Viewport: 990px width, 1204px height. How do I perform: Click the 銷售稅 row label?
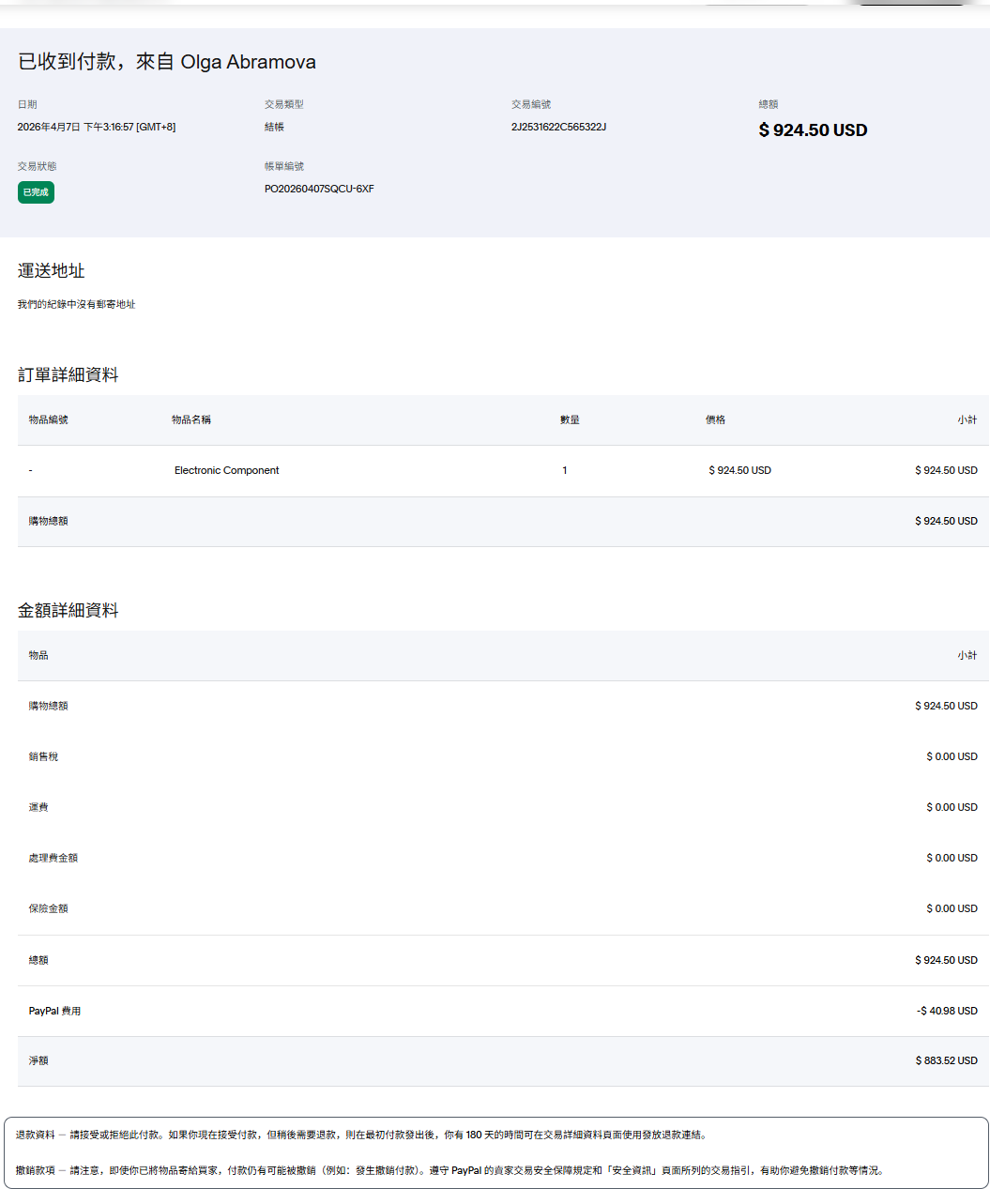pos(43,756)
